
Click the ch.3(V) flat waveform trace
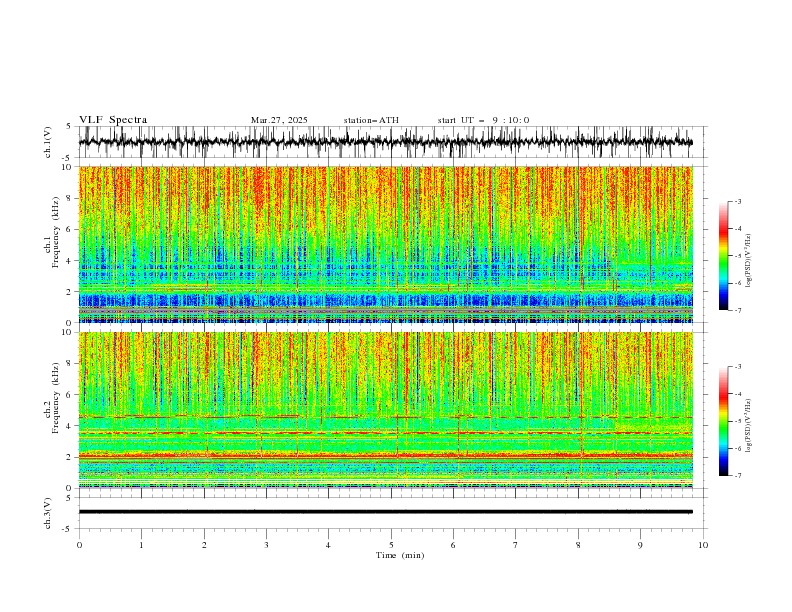(385, 512)
